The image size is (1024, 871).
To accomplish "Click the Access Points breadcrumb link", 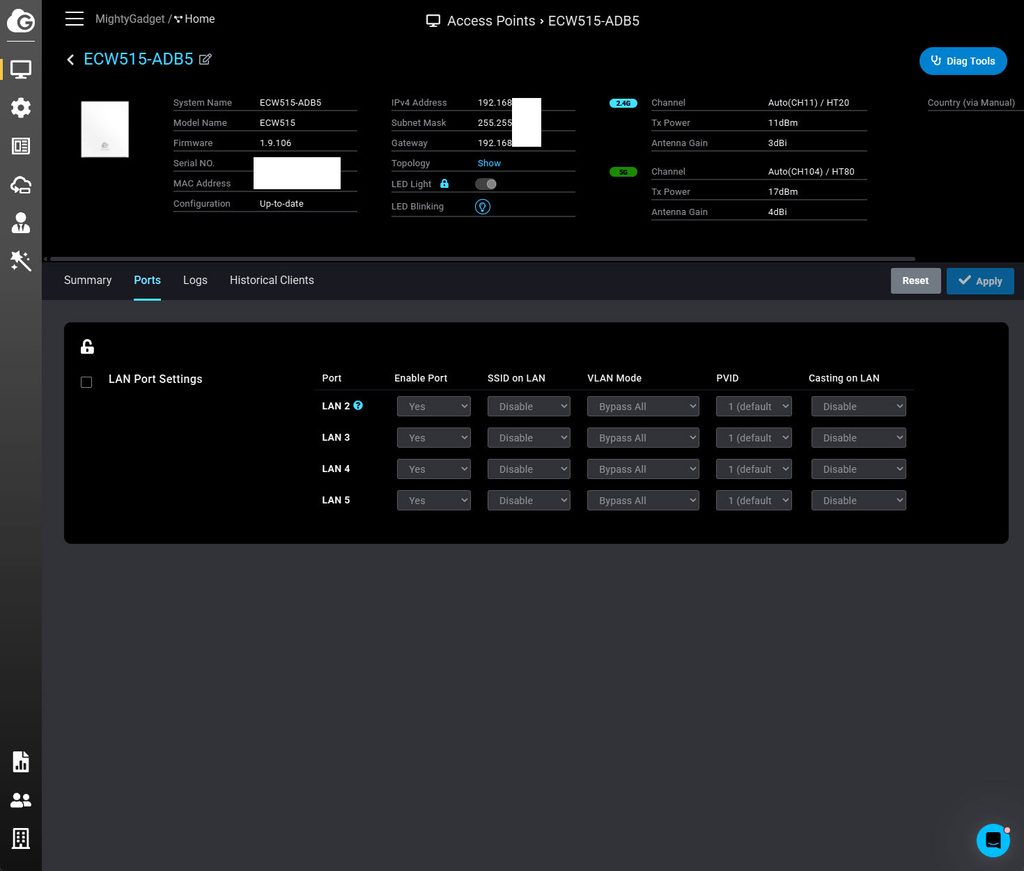I will click(490, 21).
